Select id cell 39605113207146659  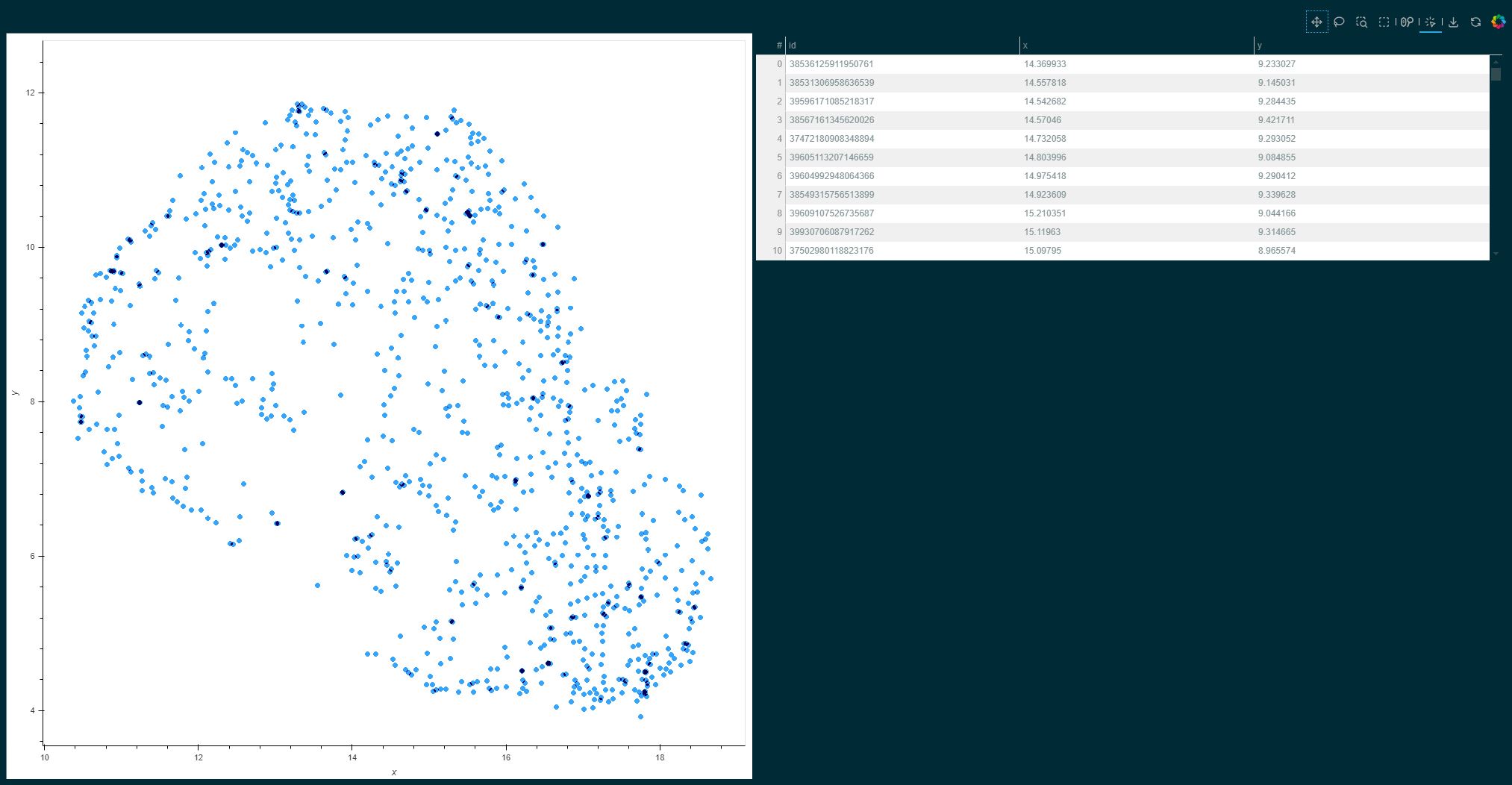click(902, 157)
